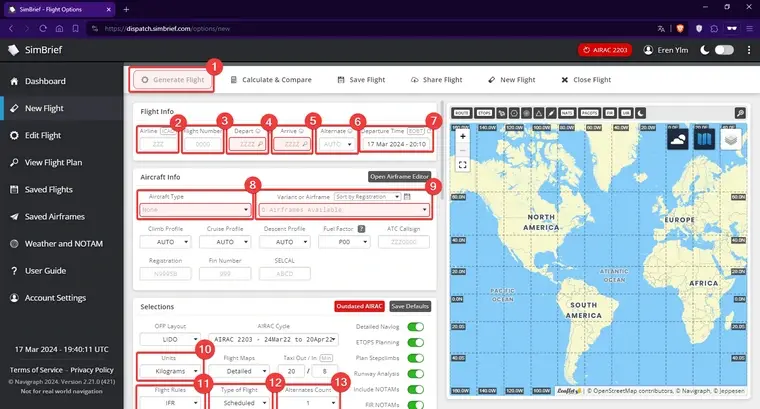Open the Units Kilograms dropdown
Screen dimensions: 760x409
[170, 371]
